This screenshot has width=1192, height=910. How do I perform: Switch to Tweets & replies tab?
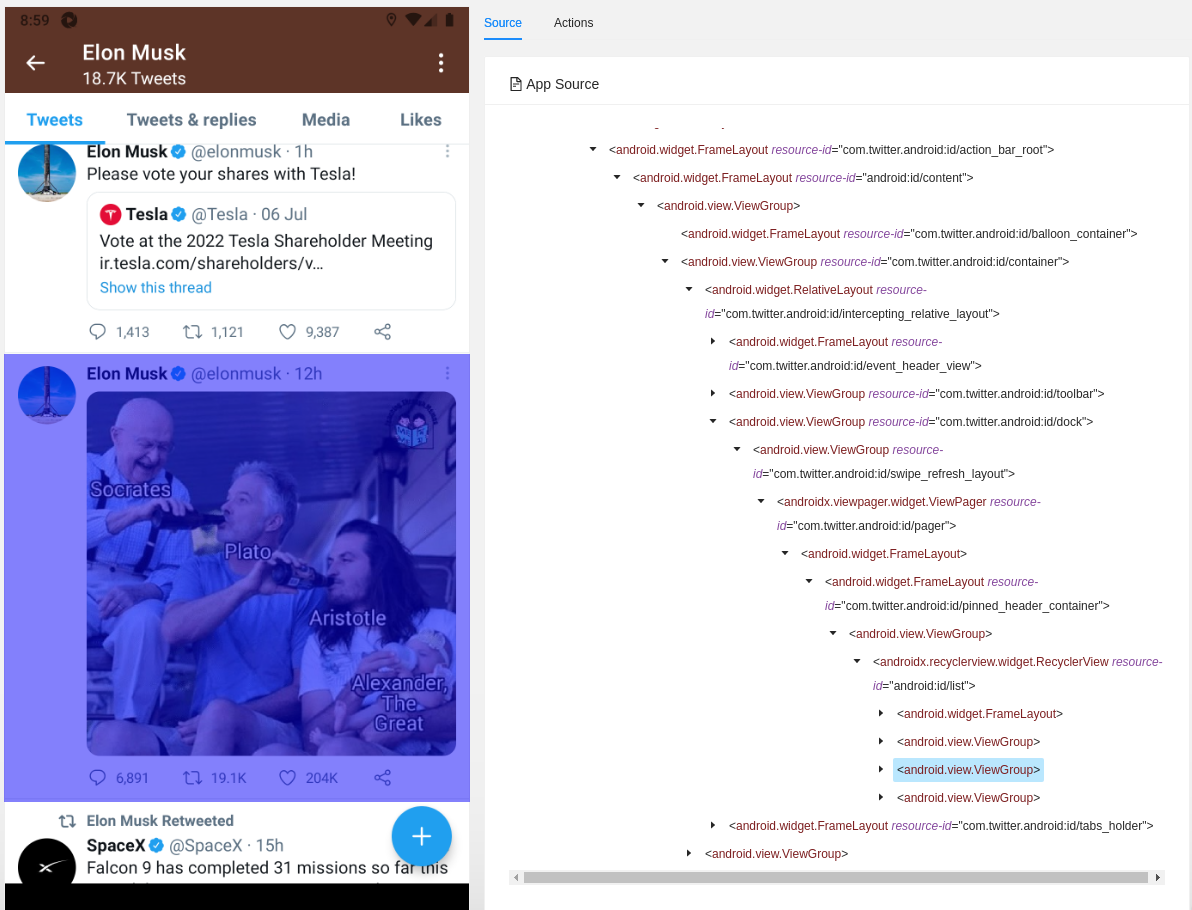tap(192, 119)
